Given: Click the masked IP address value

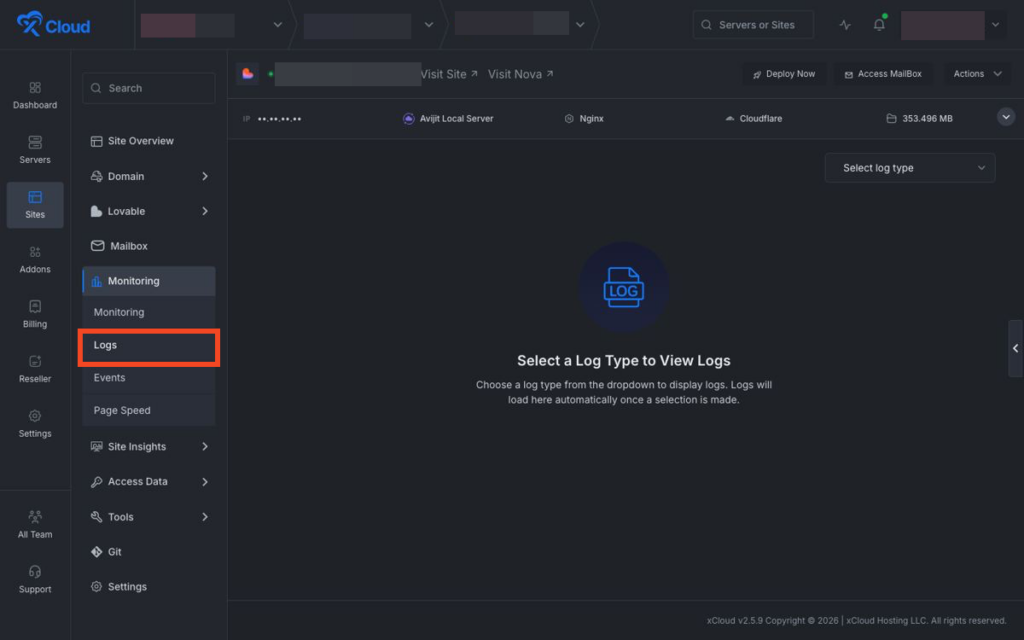Looking at the screenshot, I should (x=280, y=119).
